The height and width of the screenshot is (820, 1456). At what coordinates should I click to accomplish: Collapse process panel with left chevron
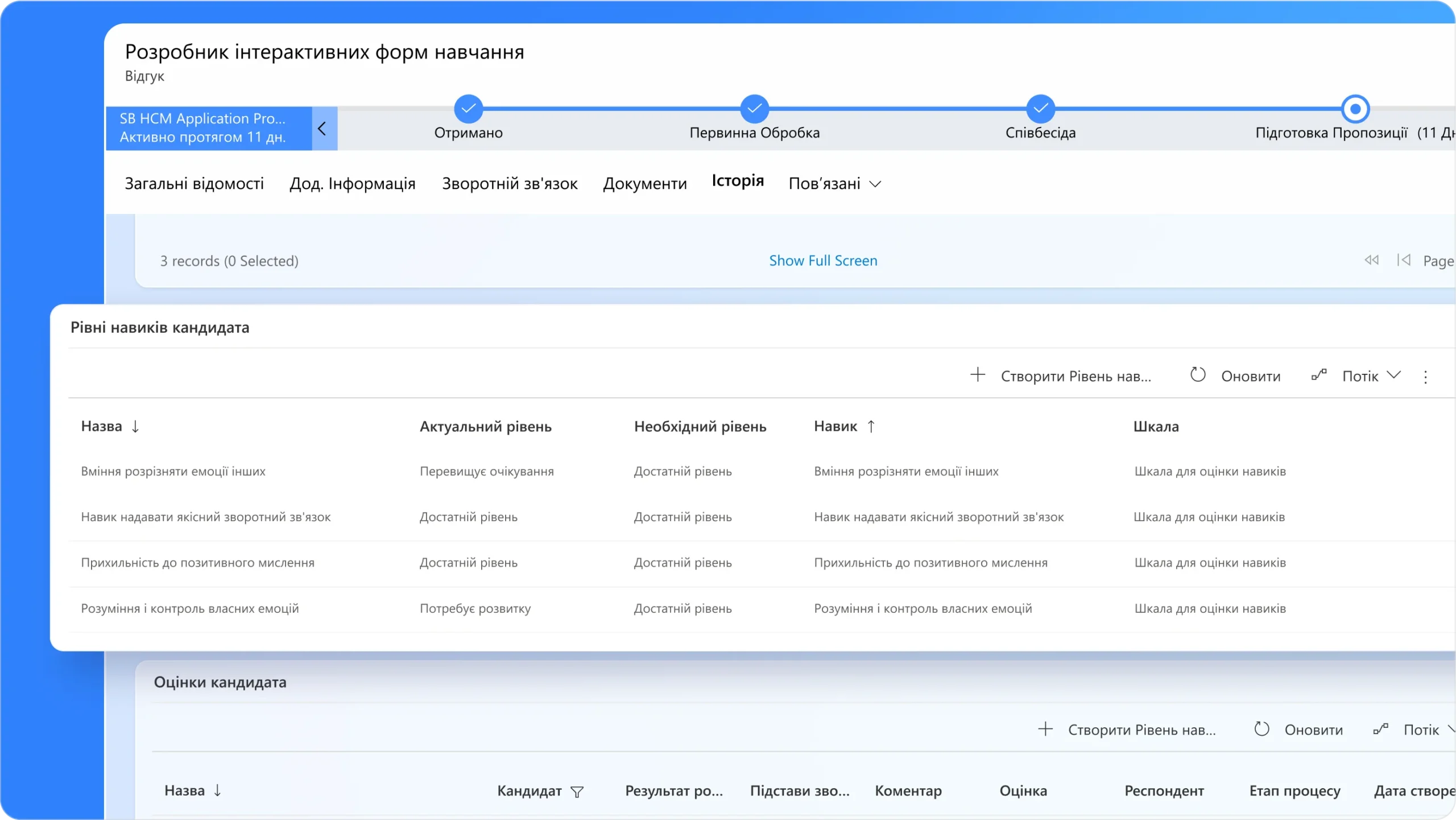point(322,129)
